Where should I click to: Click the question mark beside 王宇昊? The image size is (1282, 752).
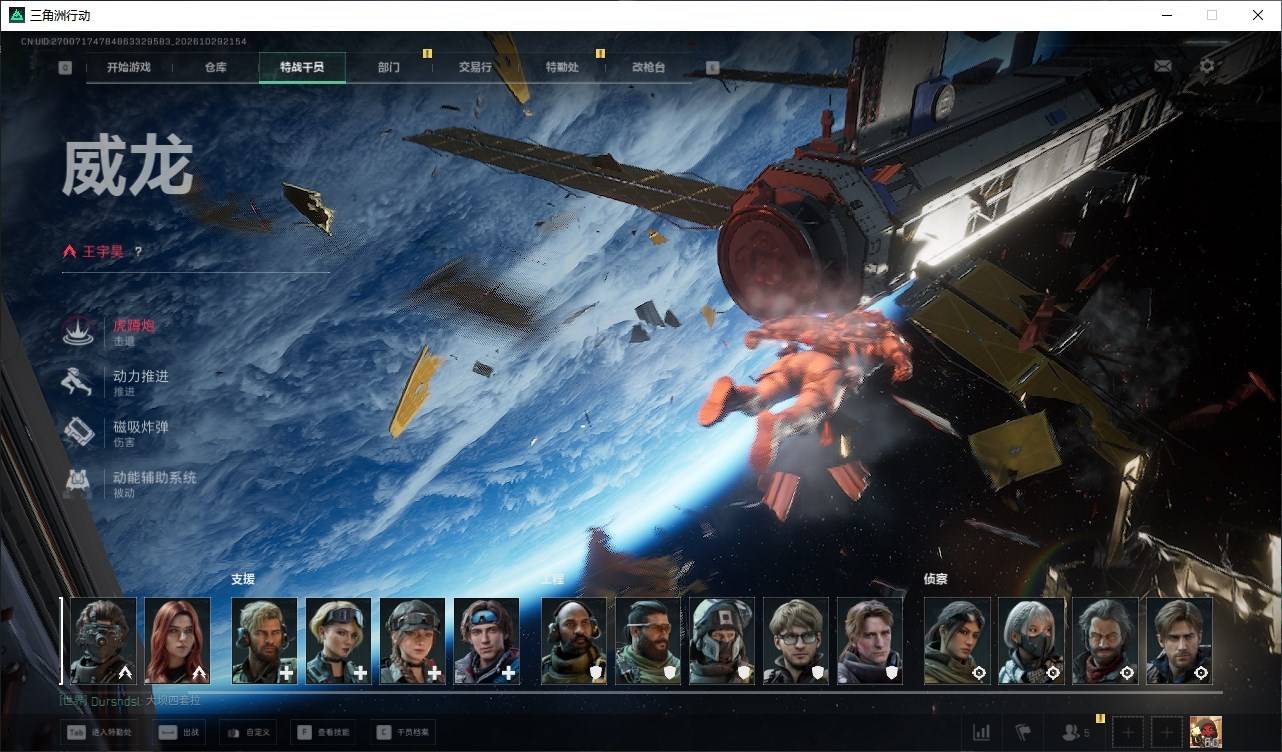point(138,252)
